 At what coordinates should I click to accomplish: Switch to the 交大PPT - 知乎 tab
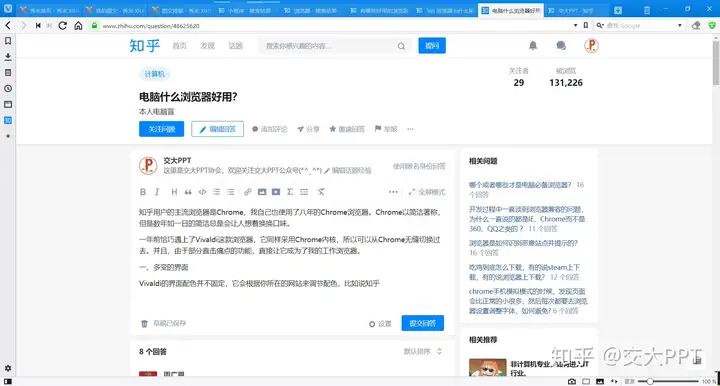[576, 10]
